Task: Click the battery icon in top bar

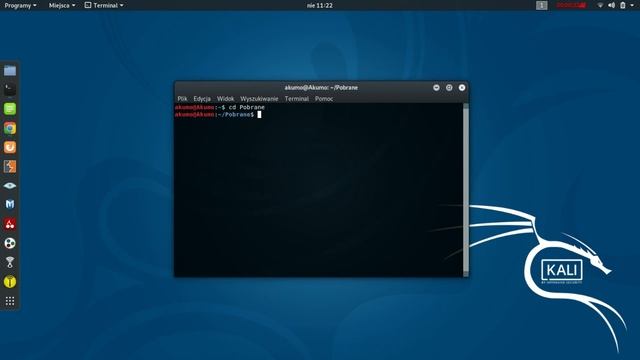Action: [622, 5]
